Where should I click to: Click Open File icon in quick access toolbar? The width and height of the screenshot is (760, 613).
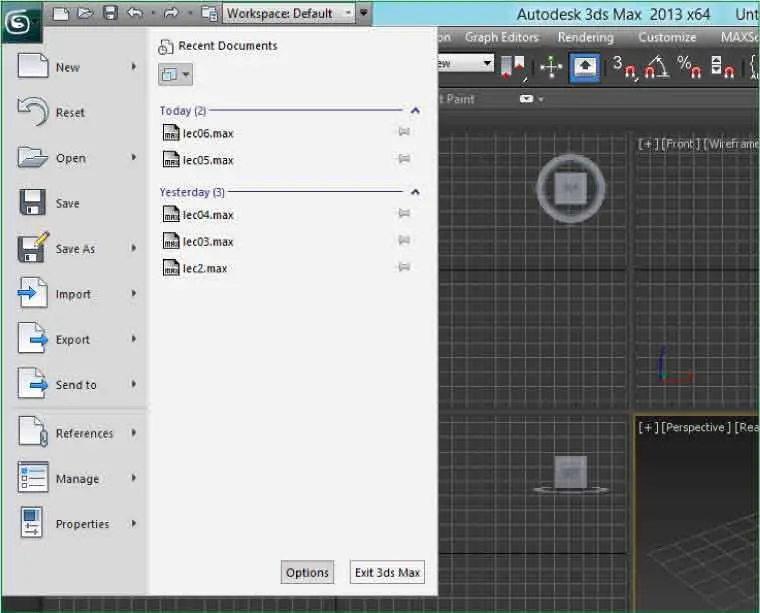click(x=86, y=13)
